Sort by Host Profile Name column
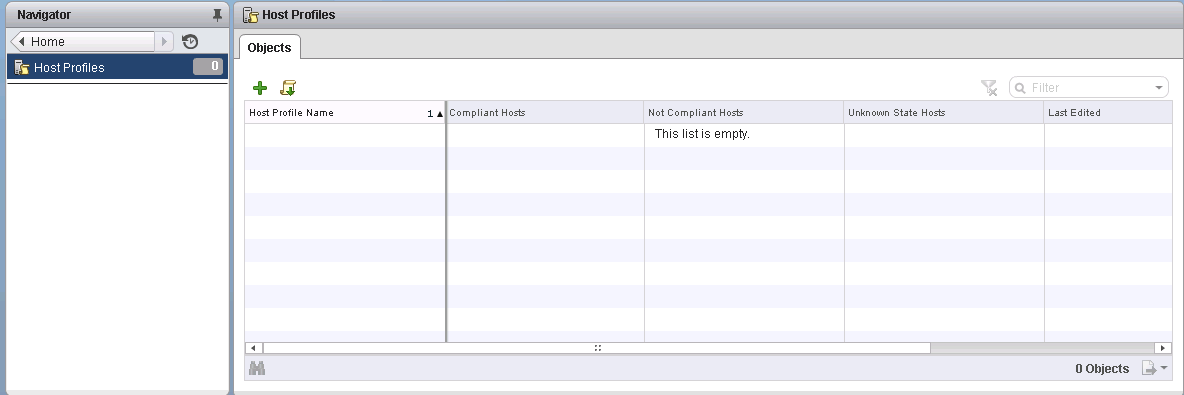 (345, 113)
